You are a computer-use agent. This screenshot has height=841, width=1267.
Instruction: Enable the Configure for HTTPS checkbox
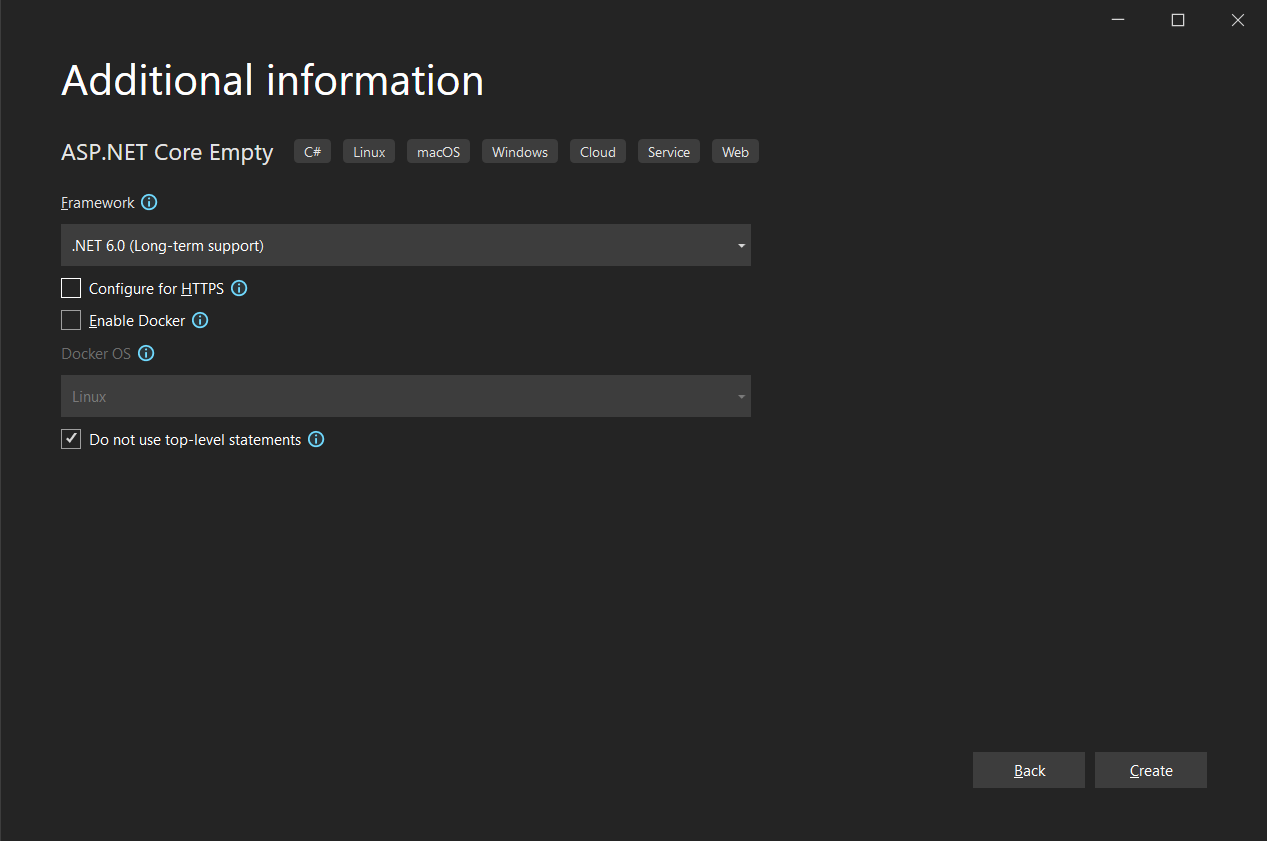(x=71, y=288)
